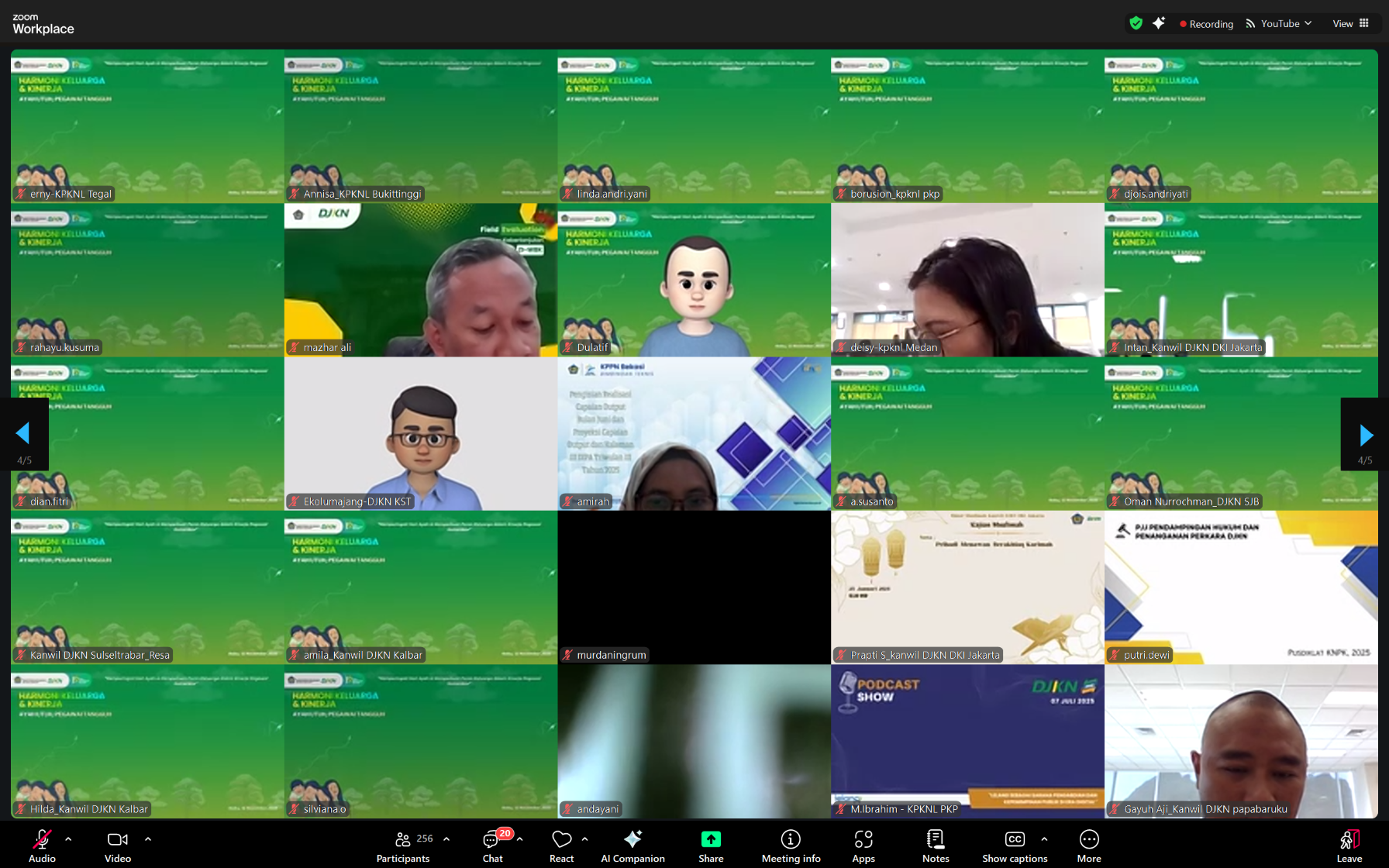
Task: Open the Participants panel
Action: coord(403,845)
